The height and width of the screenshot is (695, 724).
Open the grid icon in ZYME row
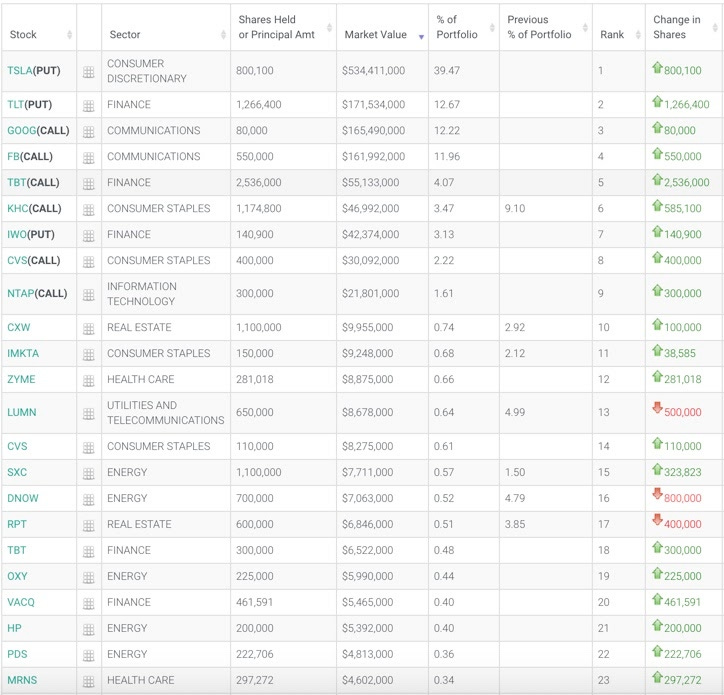[x=89, y=381]
